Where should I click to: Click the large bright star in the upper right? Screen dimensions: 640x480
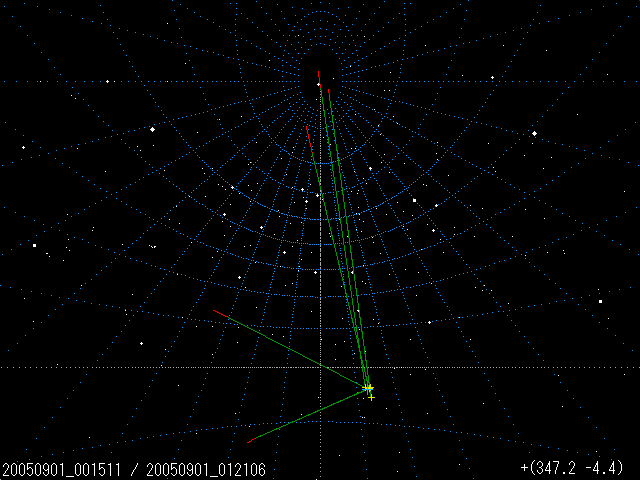534,133
